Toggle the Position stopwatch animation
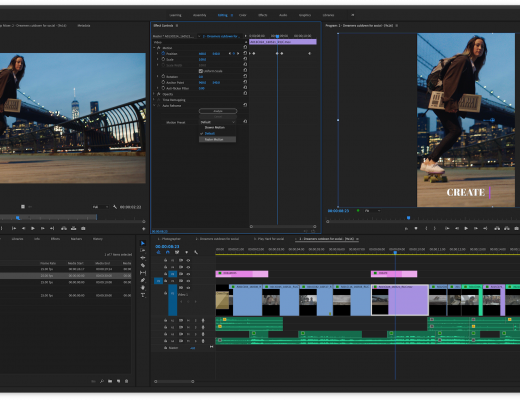 [163, 53]
